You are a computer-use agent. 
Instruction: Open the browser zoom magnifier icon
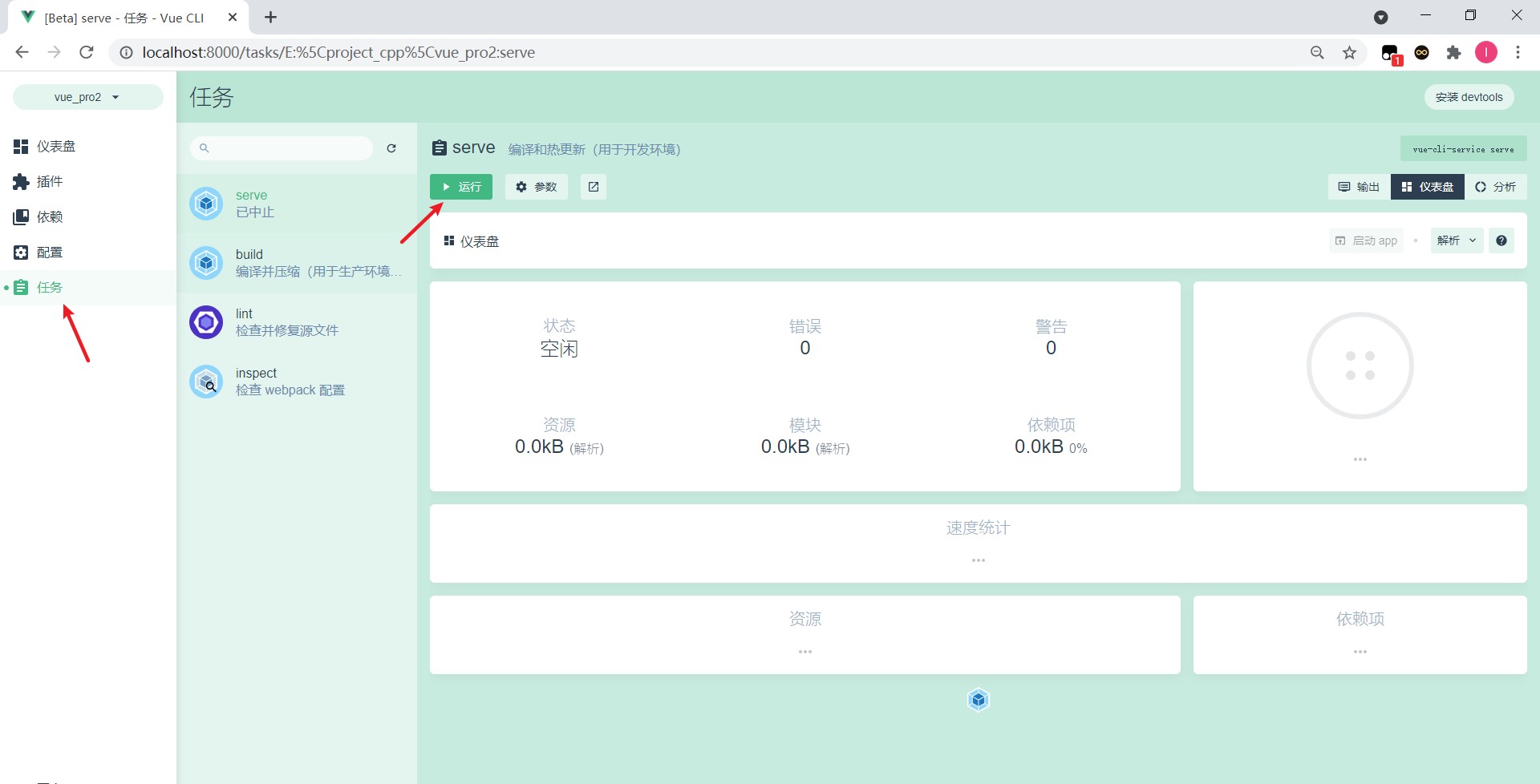[1317, 52]
